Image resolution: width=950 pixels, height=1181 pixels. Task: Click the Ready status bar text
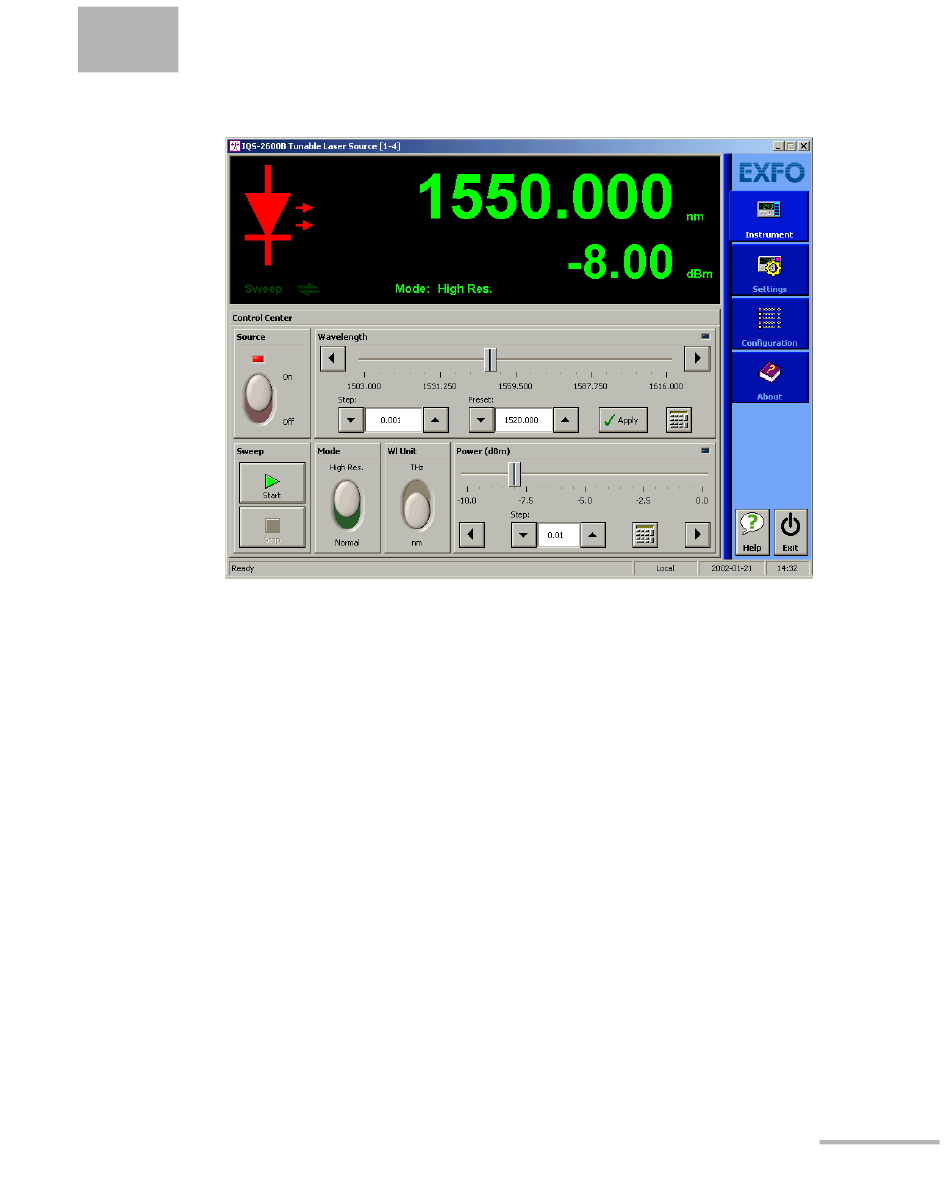tap(243, 569)
